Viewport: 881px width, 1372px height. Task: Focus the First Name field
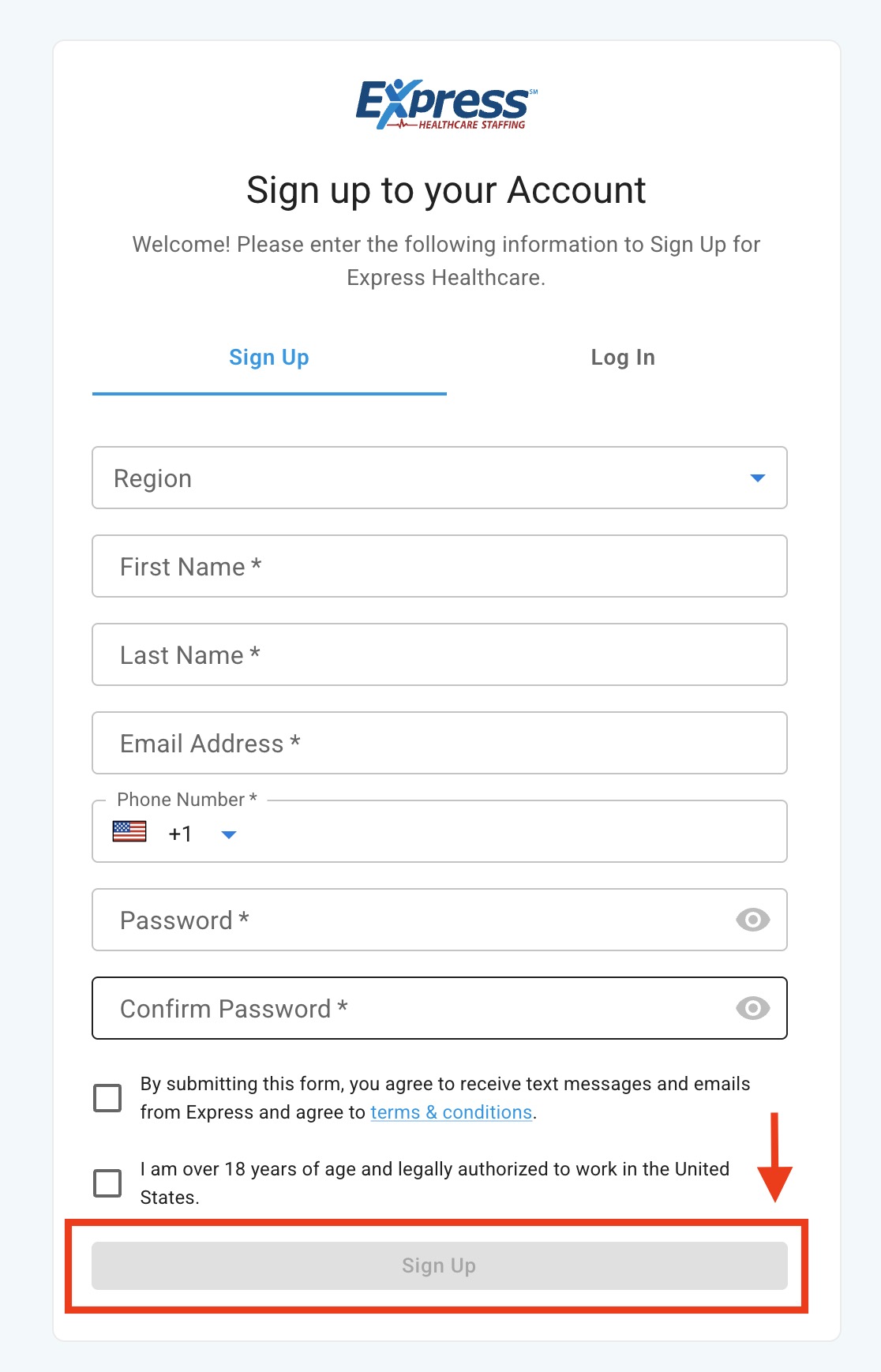[439, 567]
